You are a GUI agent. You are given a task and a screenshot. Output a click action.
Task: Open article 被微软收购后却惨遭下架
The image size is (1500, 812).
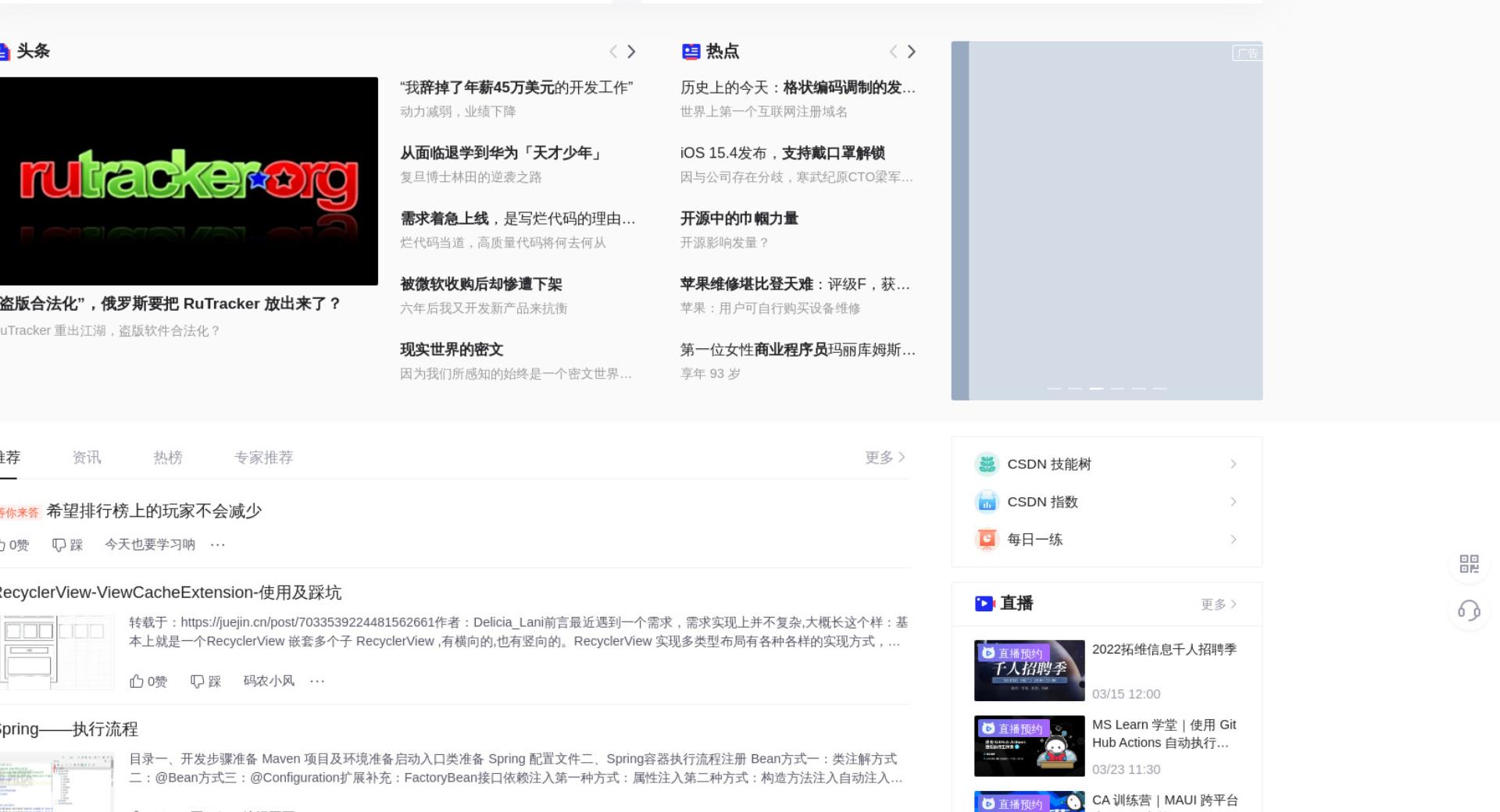[x=481, y=284]
